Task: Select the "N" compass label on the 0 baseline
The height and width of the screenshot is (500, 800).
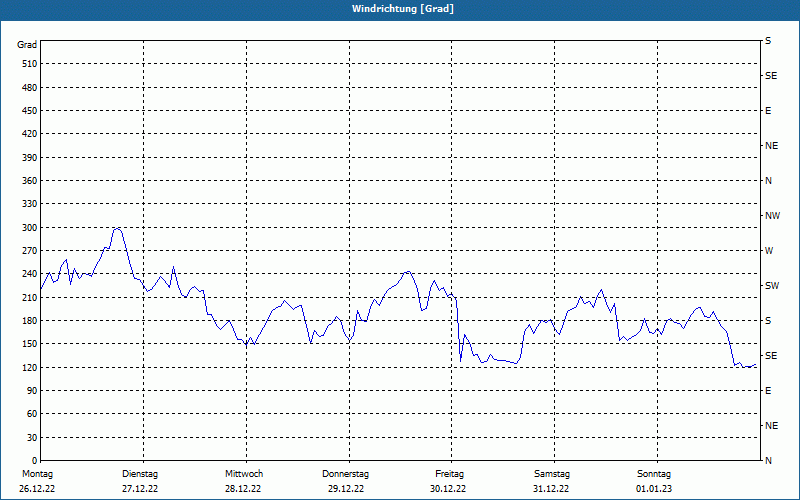Action: [768, 460]
